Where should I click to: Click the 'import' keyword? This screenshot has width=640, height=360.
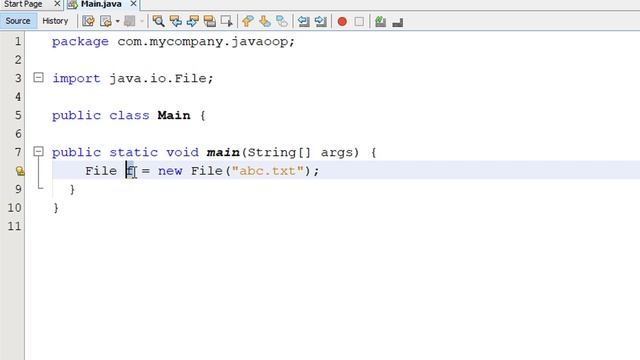[76, 78]
